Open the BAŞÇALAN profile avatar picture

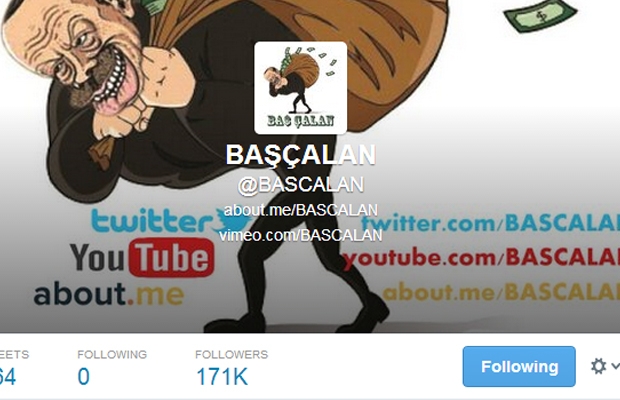pyautogui.click(x=301, y=88)
